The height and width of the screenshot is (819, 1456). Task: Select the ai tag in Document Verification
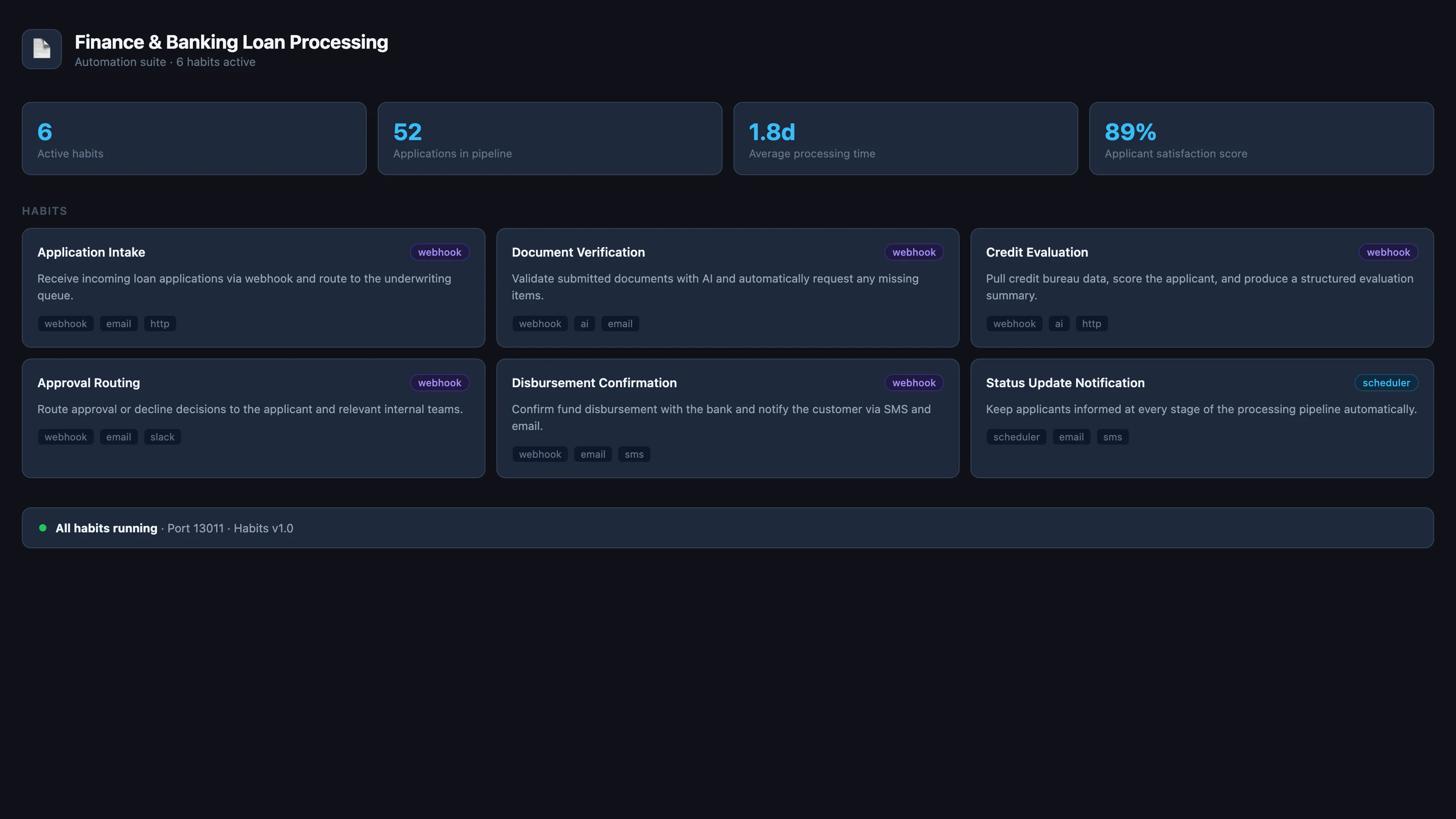[x=584, y=324]
